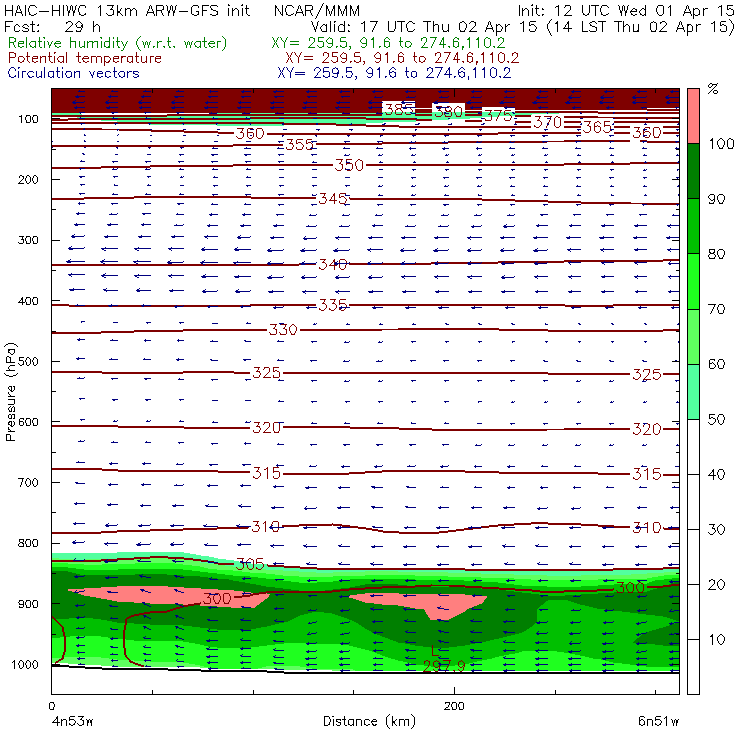Viewport: 740px width, 740px height.
Task: Click the '40' colorbar label
Action: pos(716,475)
